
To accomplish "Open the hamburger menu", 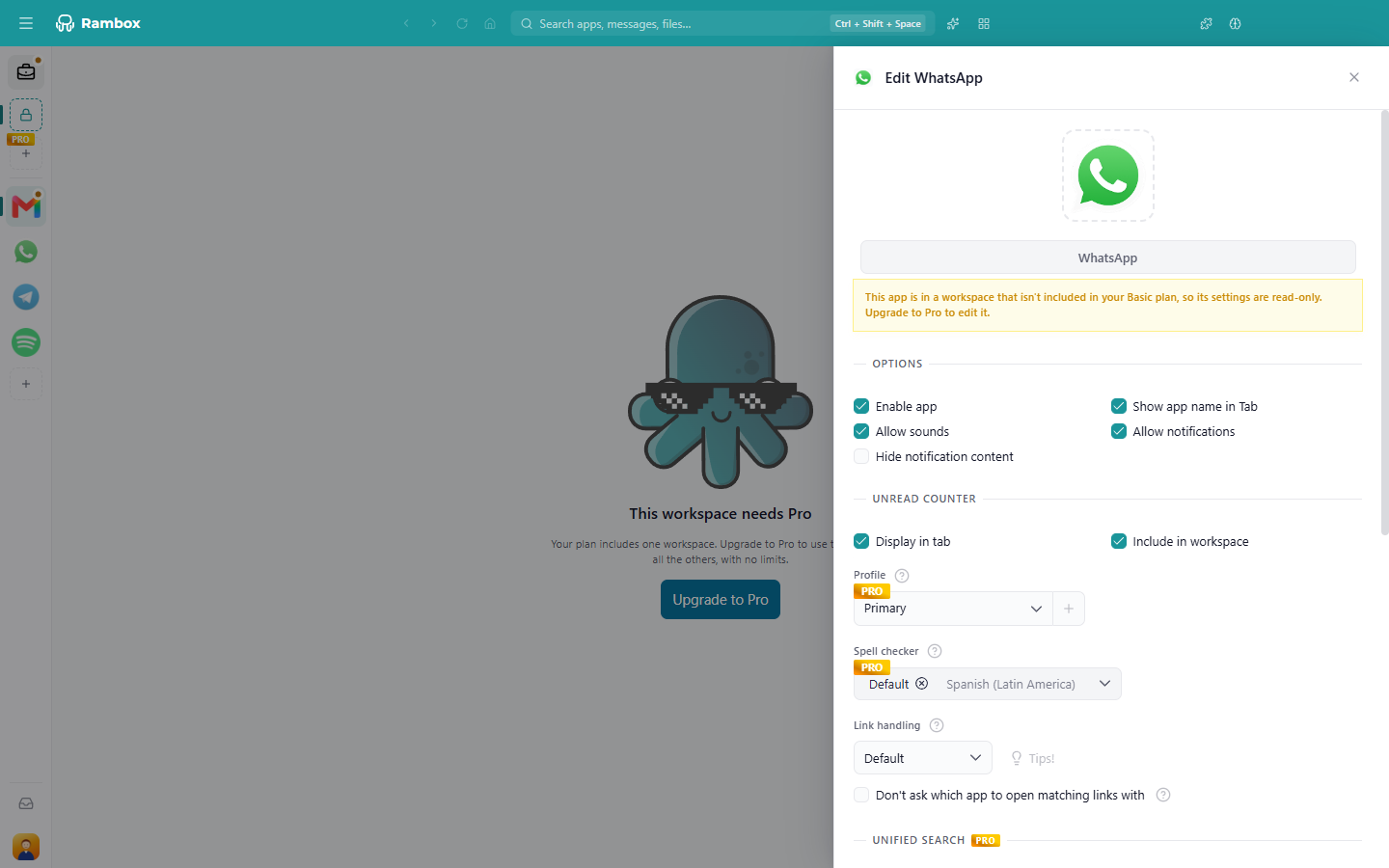I will point(26,23).
